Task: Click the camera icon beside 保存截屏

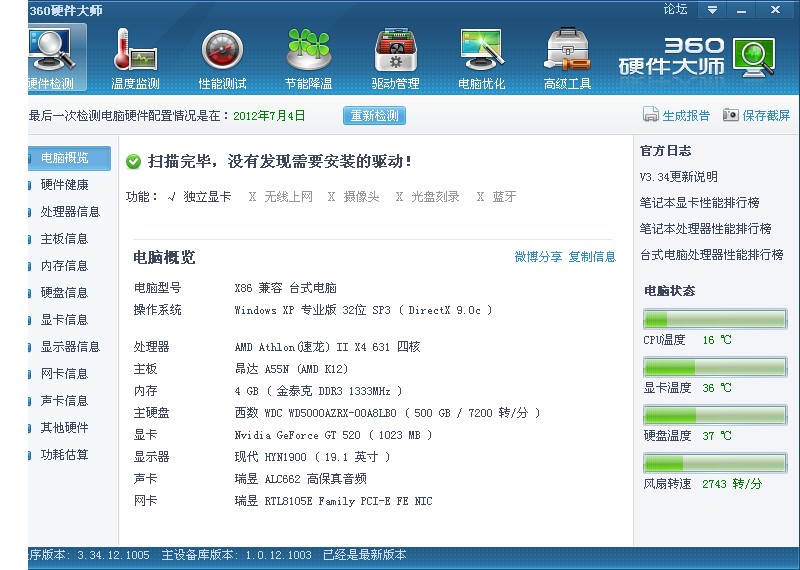Action: tap(731, 115)
